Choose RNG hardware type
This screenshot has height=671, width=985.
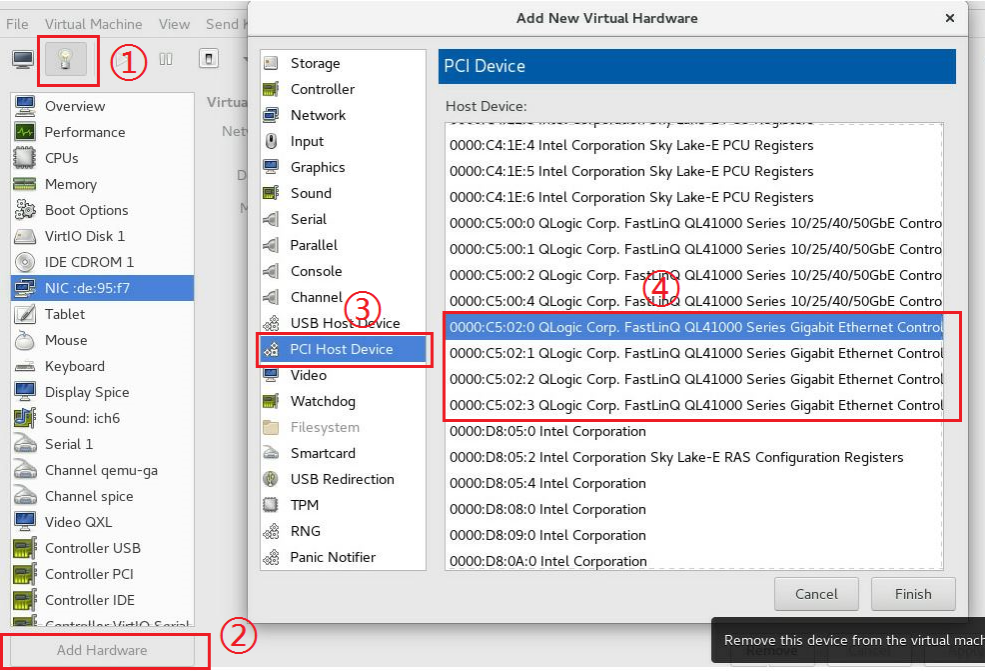pos(343,531)
